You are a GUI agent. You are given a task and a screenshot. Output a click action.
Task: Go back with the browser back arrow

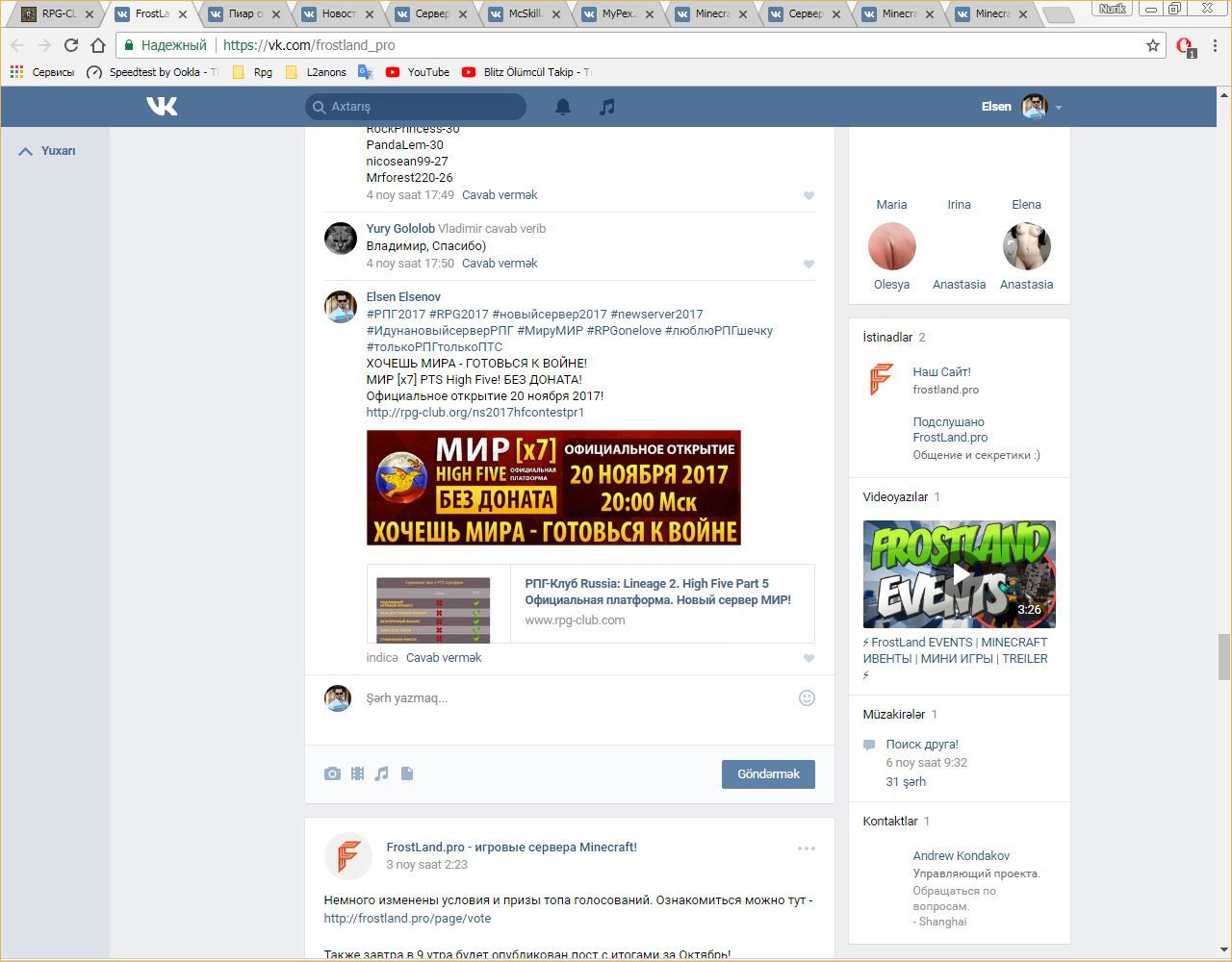17,45
